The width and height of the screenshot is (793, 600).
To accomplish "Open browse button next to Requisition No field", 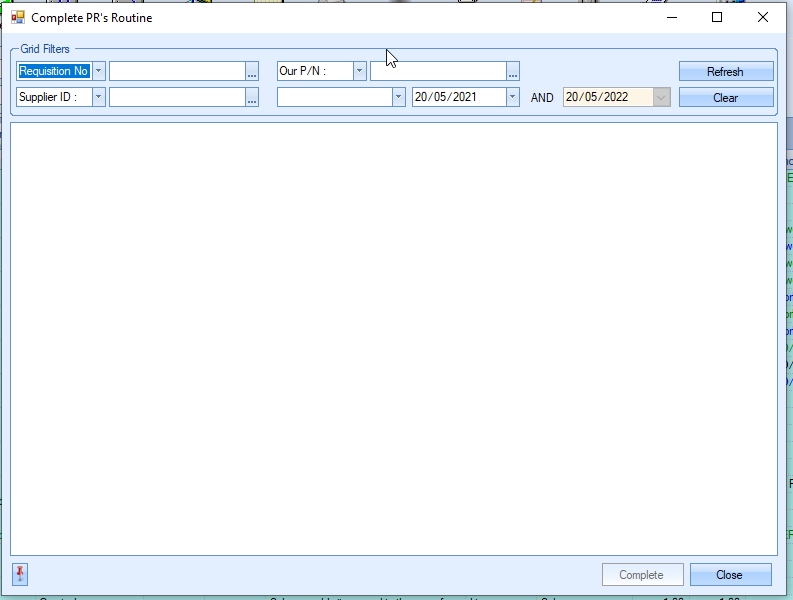I will (x=252, y=71).
